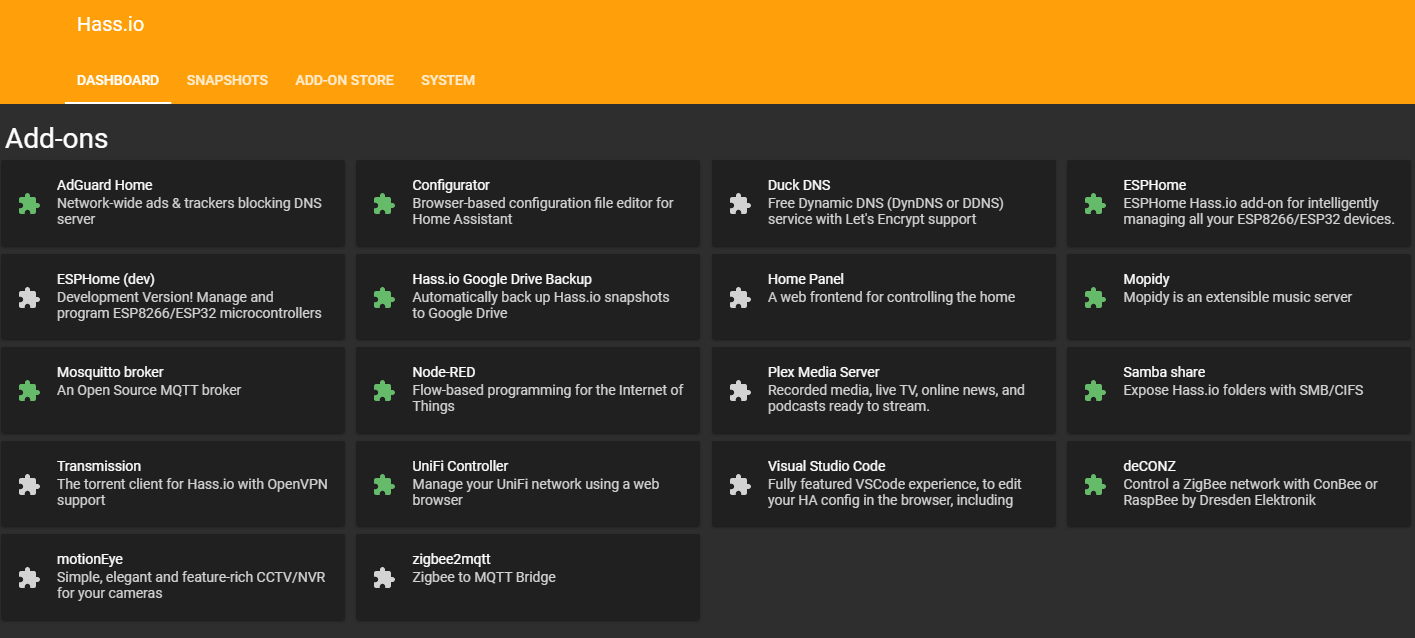Image resolution: width=1415 pixels, height=638 pixels.
Task: Click the Mosquitto broker puzzle icon
Action: (29, 391)
